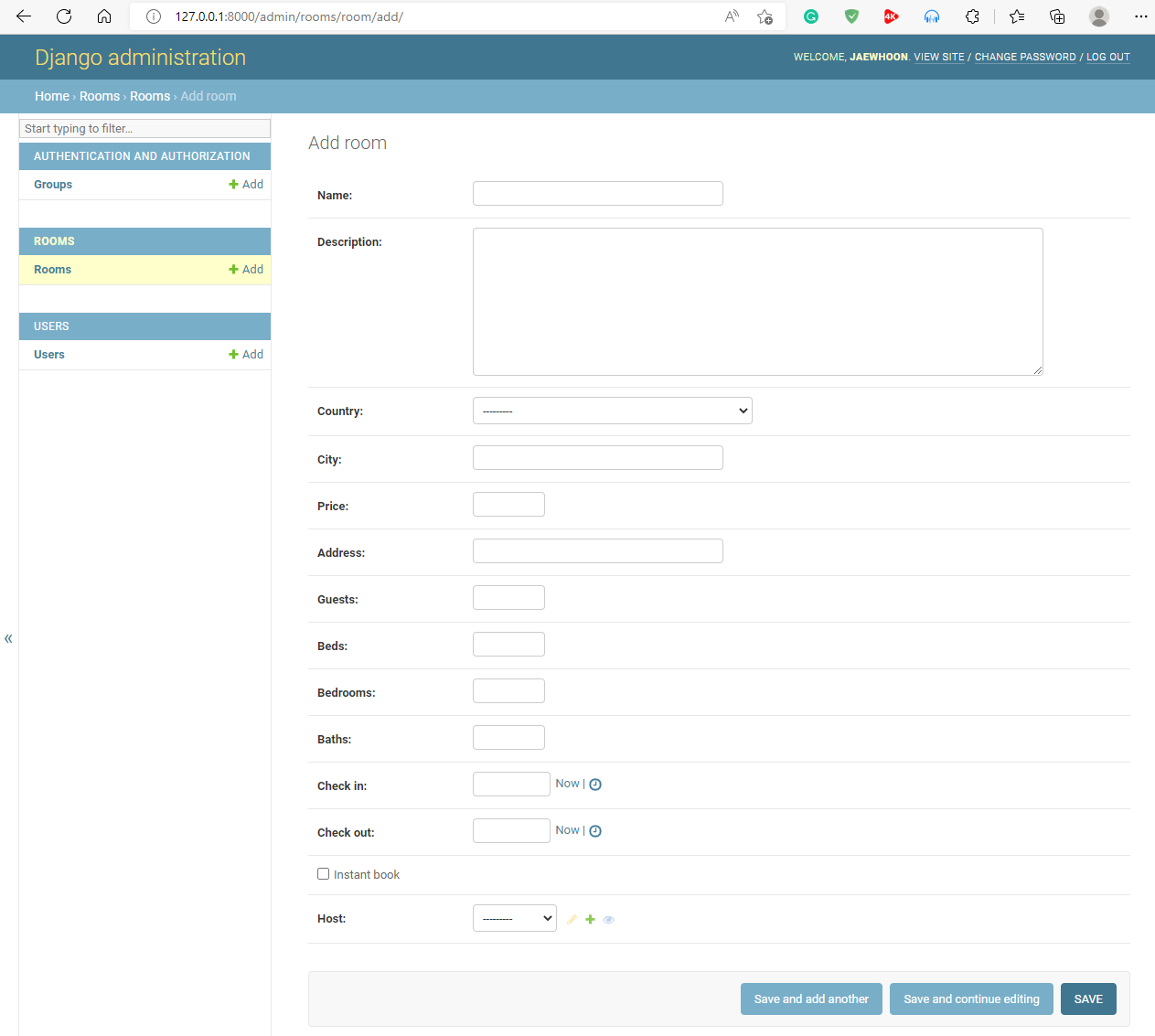
Task: Open the clock picker for Check out
Action: point(595,831)
